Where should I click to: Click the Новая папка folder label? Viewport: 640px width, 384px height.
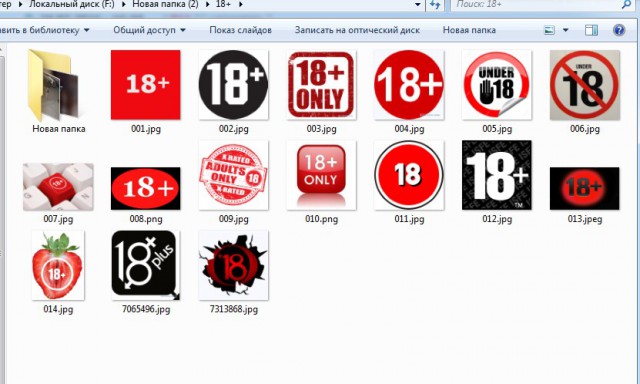[x=59, y=129]
